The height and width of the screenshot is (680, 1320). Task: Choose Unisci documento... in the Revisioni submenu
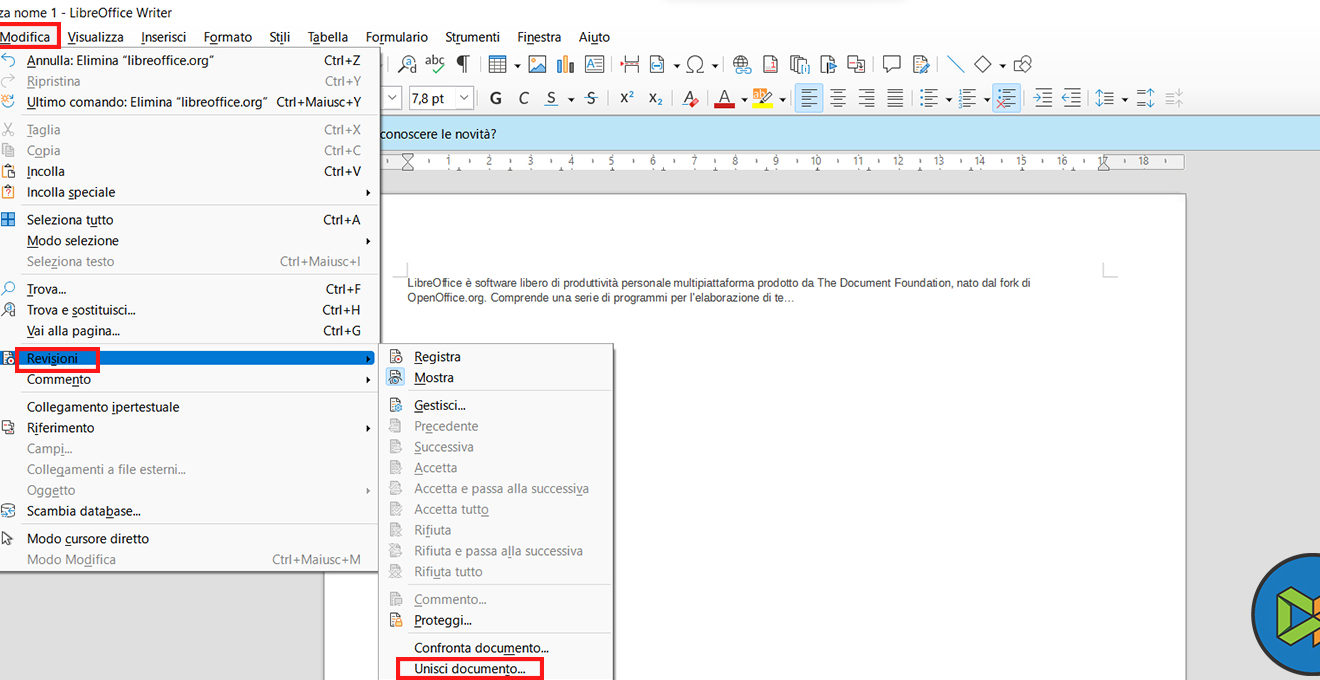click(x=469, y=669)
